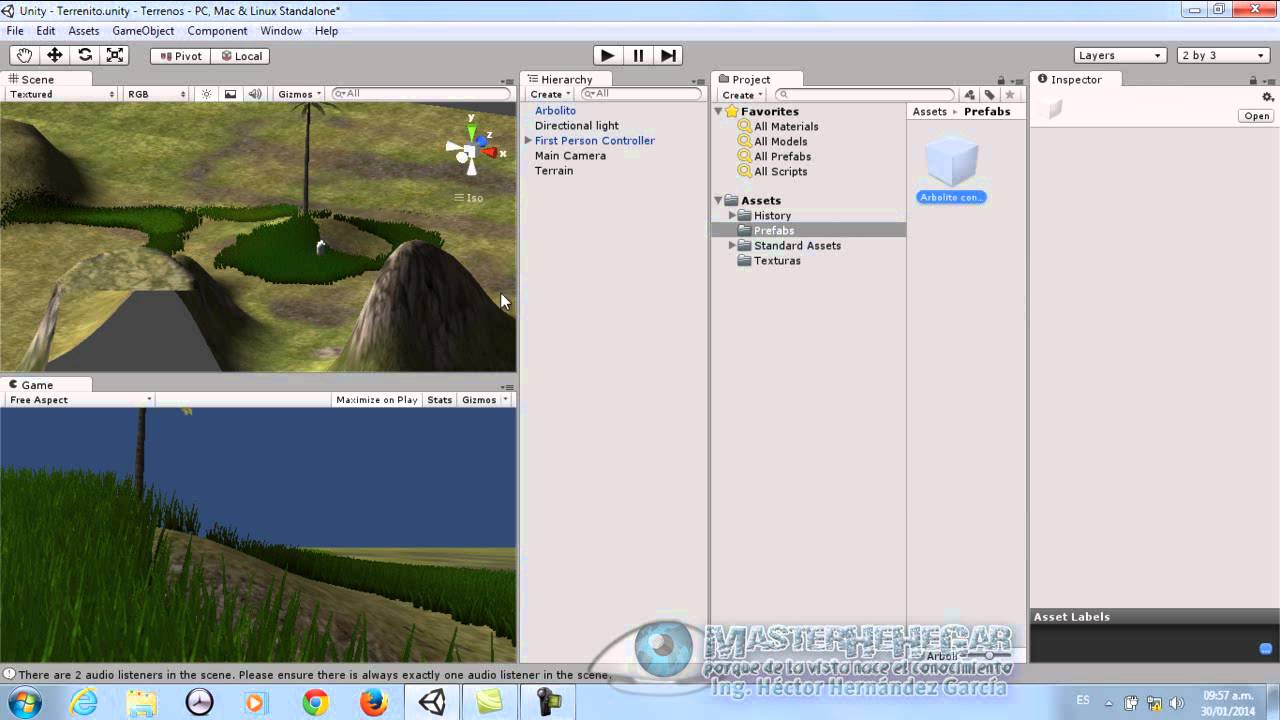Expand the Standard Assets folder
Viewport: 1280px width, 720px height.
732,246
